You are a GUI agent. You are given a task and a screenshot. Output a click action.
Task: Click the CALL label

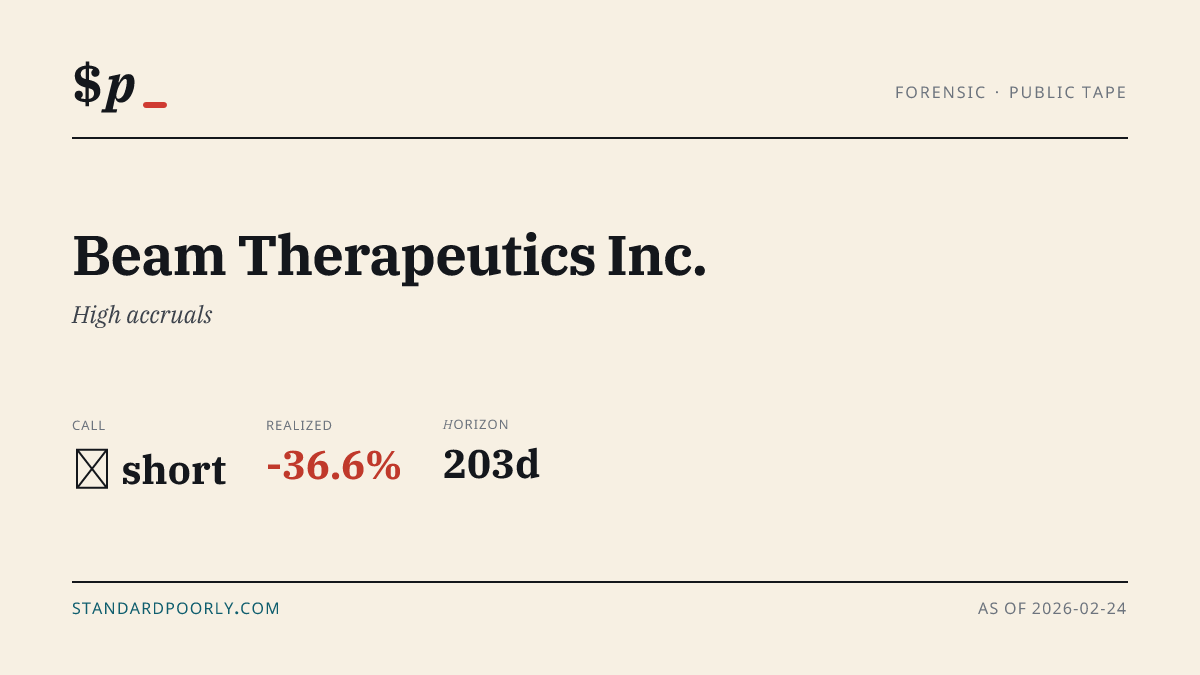click(89, 426)
